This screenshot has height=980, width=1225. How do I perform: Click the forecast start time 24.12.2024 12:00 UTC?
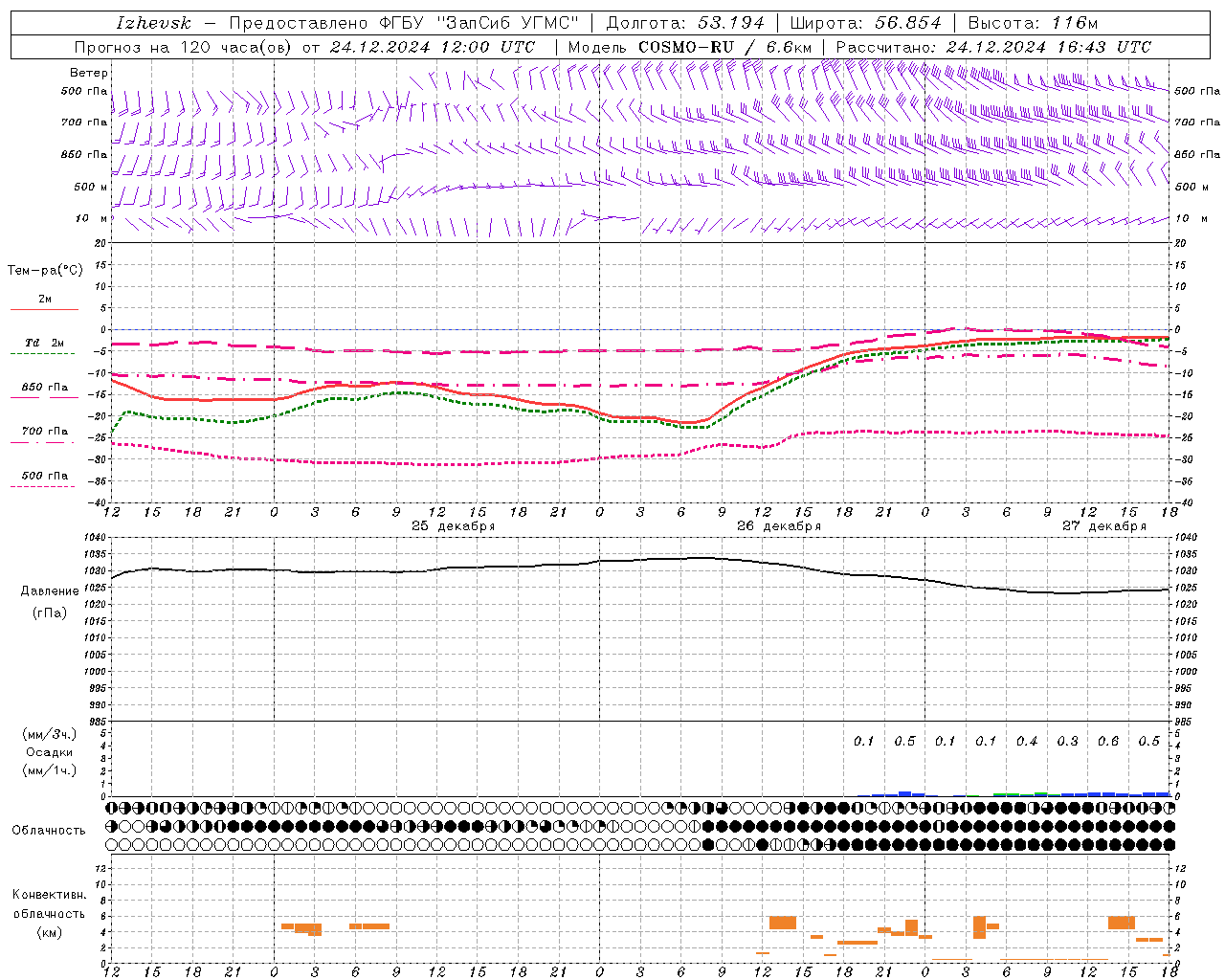pyautogui.click(x=433, y=47)
